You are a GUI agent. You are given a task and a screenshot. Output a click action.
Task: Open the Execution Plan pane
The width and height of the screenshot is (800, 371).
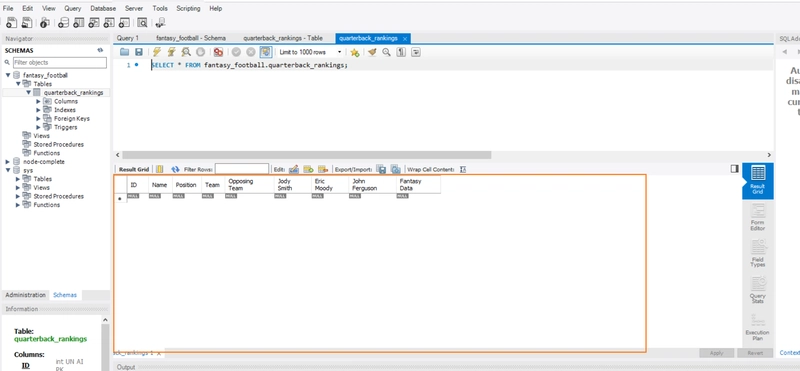[x=758, y=327]
